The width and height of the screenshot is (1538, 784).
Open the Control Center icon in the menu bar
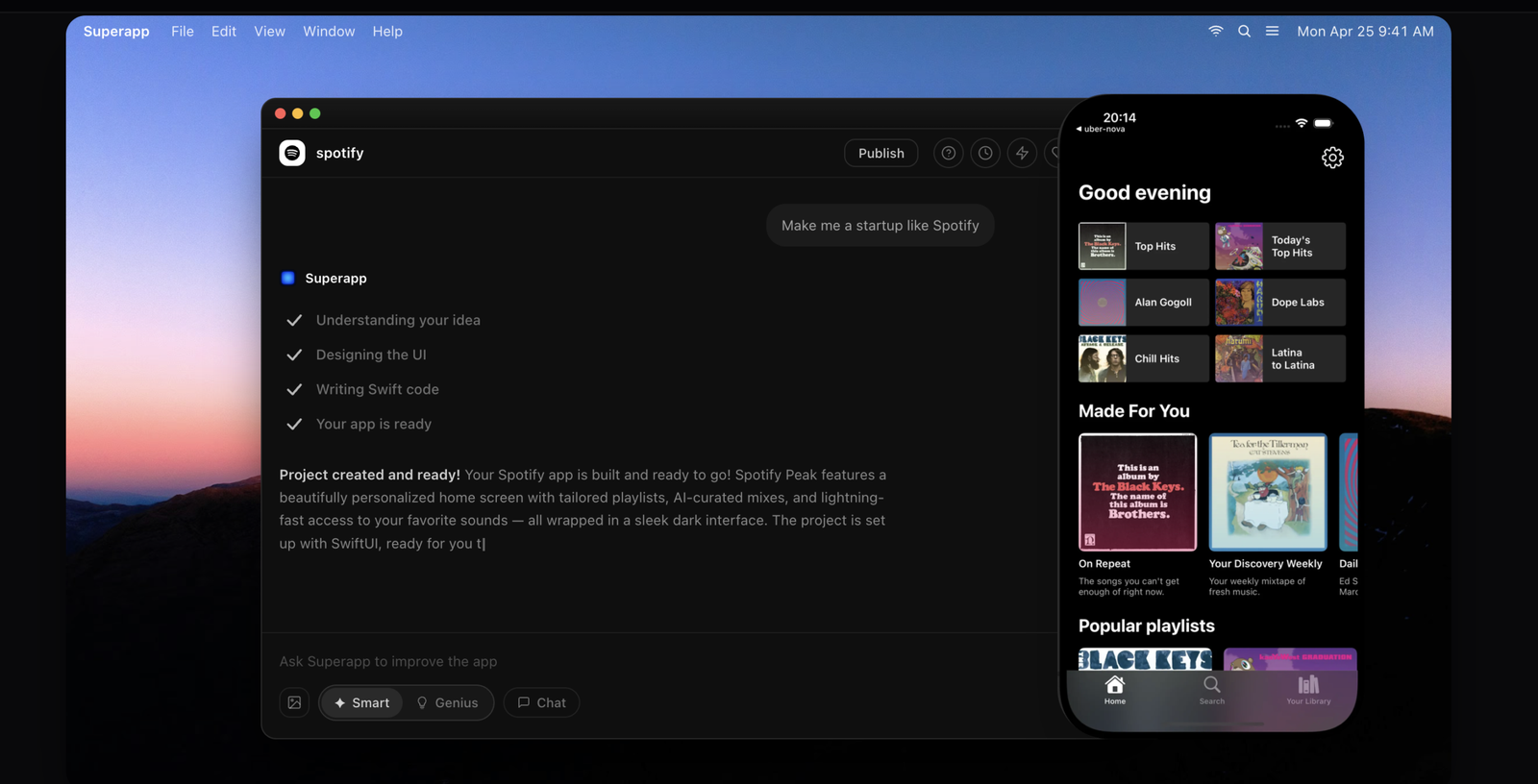click(x=1272, y=31)
